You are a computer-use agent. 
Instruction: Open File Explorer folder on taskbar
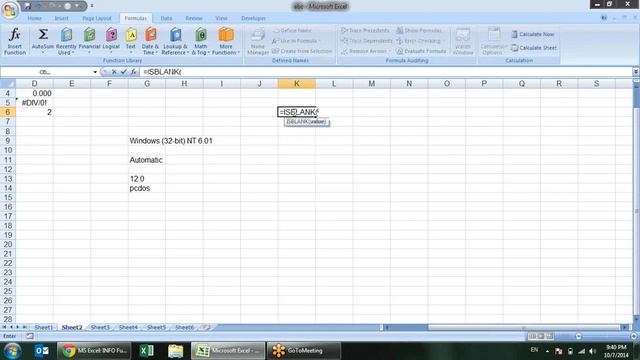click(176, 351)
